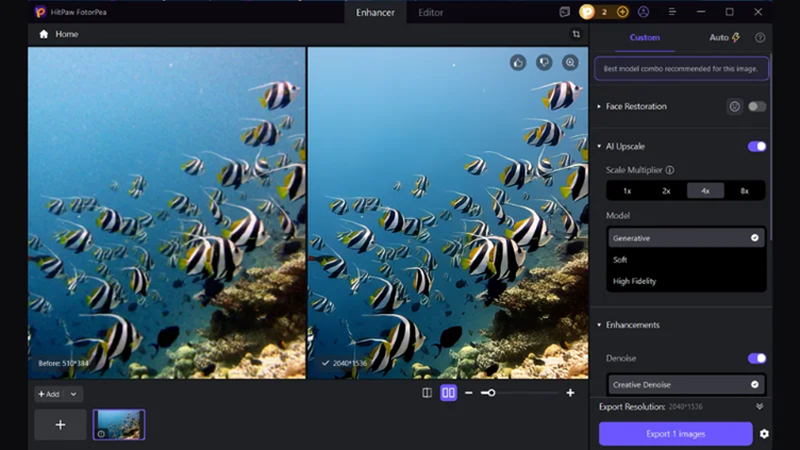Disable the Denoise toggle
Screen dimensions: 800x450
(x=757, y=358)
